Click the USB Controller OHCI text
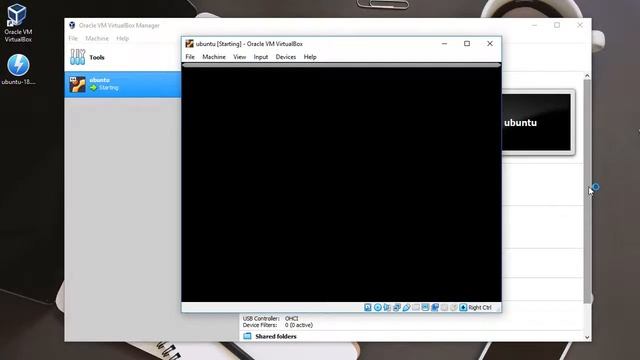The image size is (640, 360). coord(271,318)
